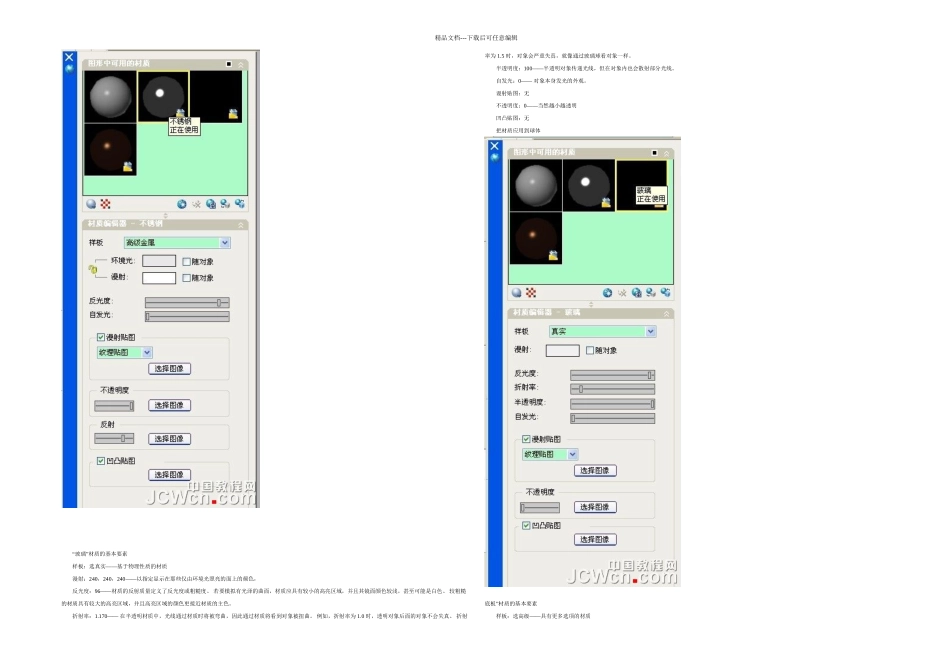This screenshot has height=672, width=950.
Task: Collapse 材质编辑器 - 不锈钢 panel
Action: [x=241, y=225]
